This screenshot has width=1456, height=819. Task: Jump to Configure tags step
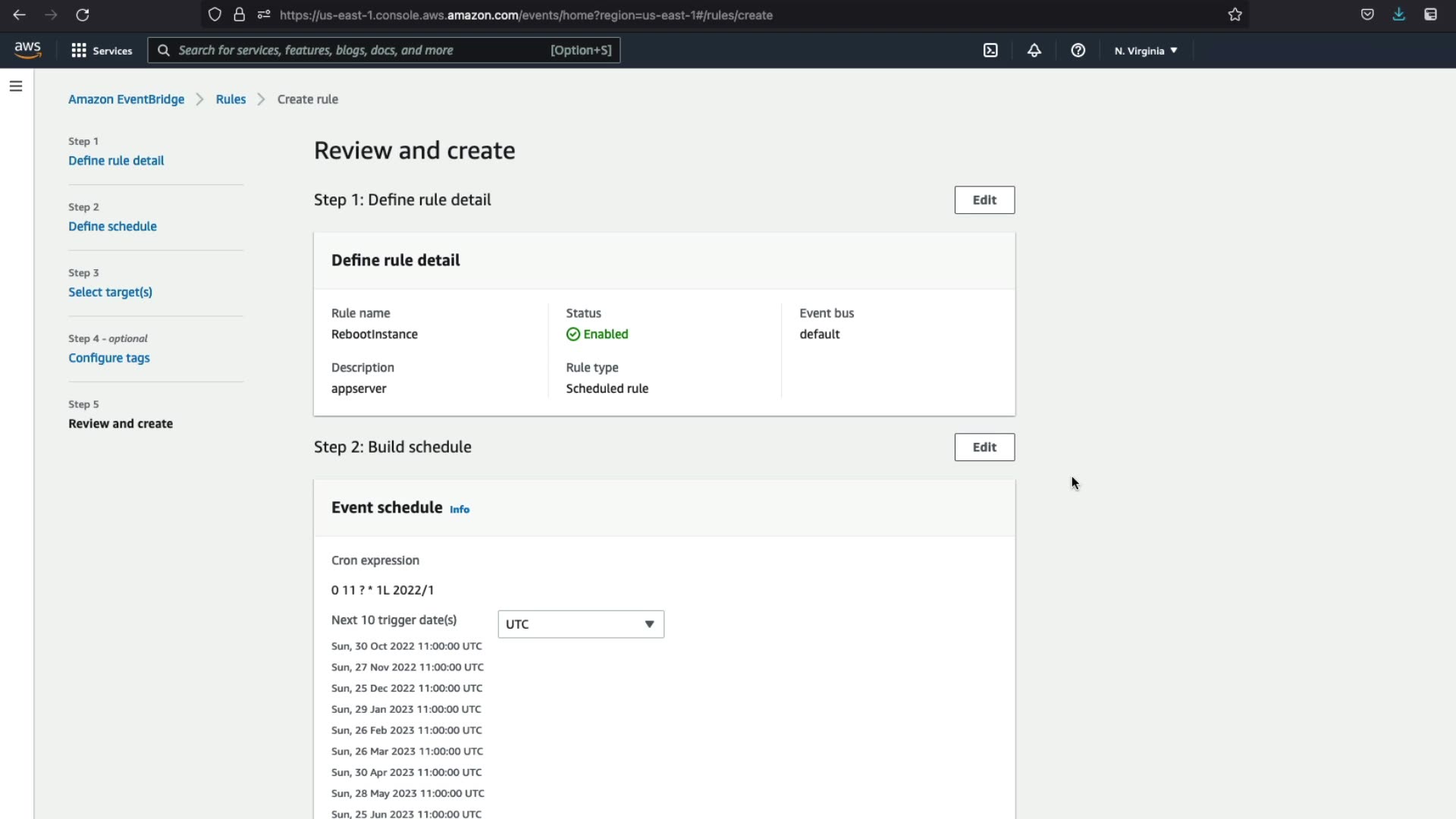pyautogui.click(x=109, y=358)
